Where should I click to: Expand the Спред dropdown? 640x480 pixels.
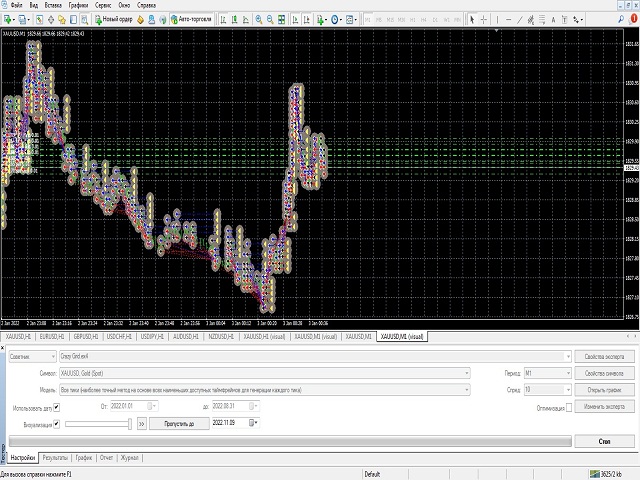[x=568, y=390]
